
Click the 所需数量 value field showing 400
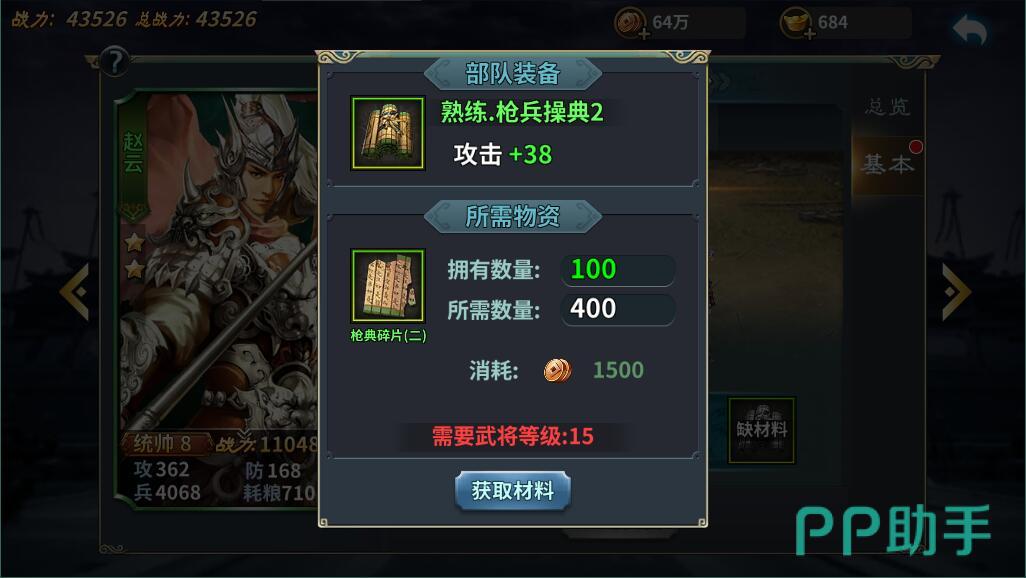coord(618,309)
